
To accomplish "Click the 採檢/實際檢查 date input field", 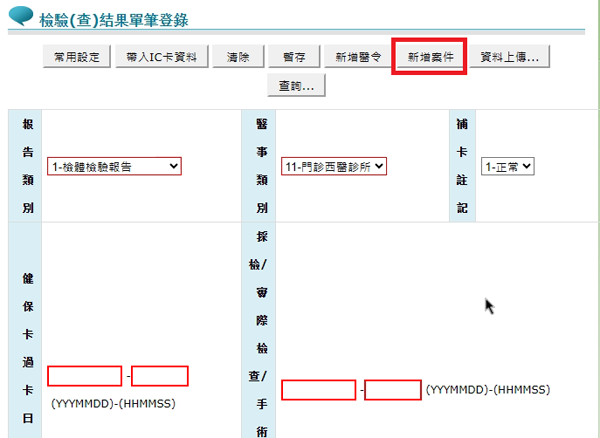I will coord(318,390).
